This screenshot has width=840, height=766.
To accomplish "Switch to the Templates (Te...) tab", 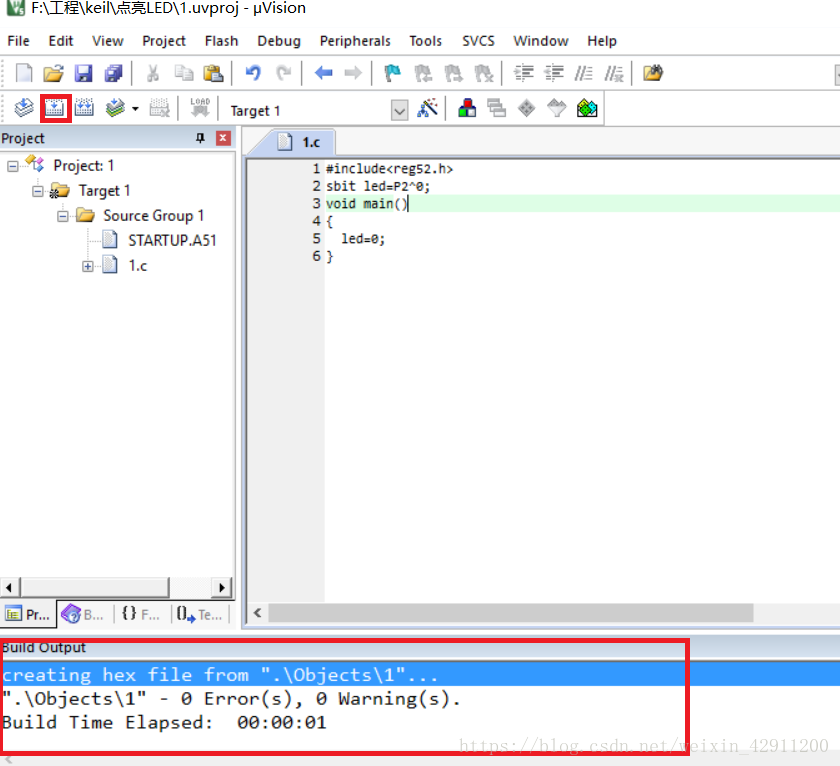I will pos(199,614).
